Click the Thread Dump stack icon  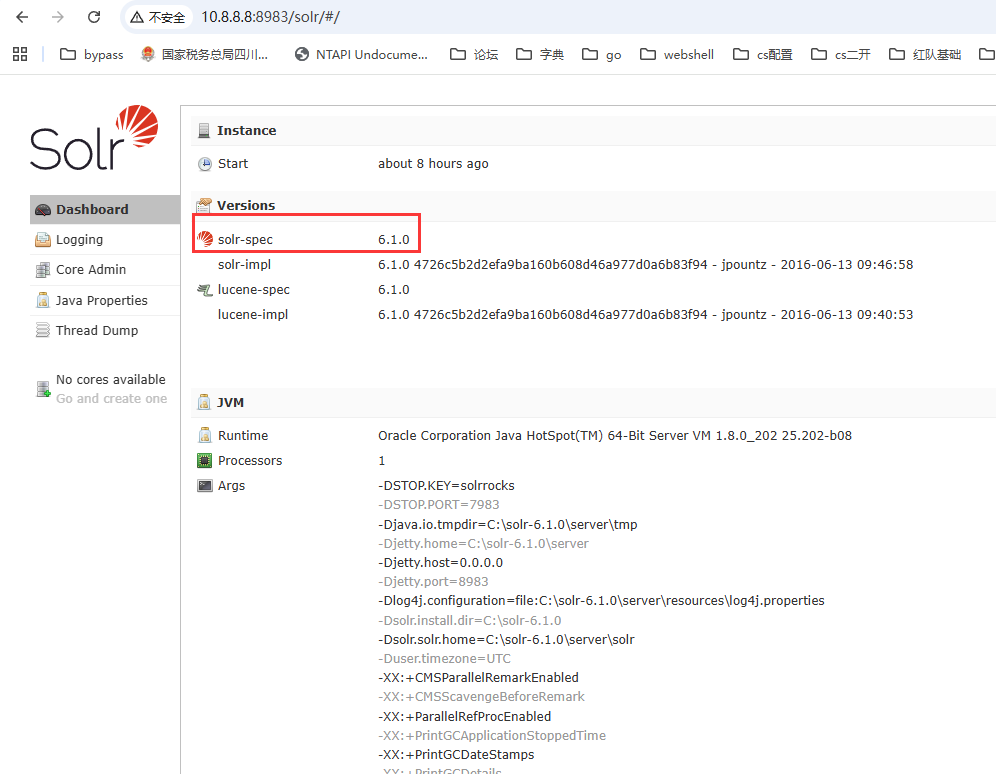click(43, 330)
